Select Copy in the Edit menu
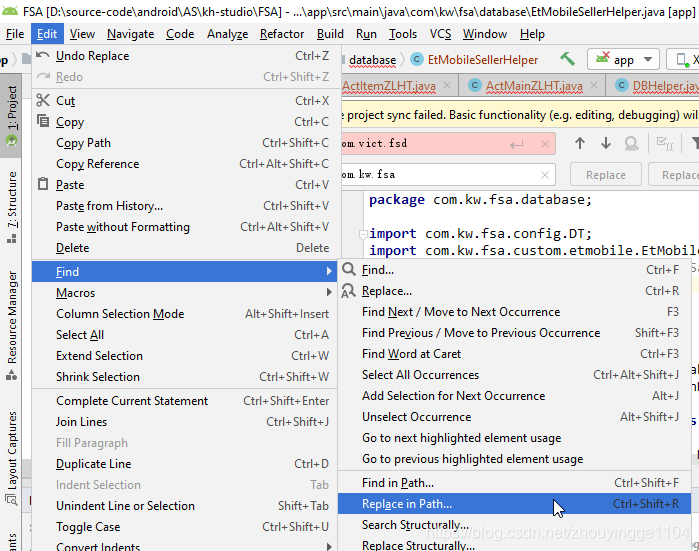699x551 pixels. click(x=184, y=122)
